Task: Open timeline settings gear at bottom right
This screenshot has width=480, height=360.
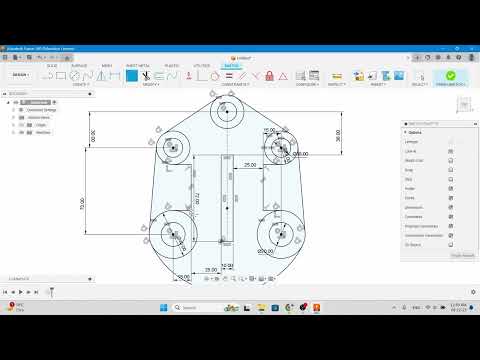Action: tap(473, 292)
